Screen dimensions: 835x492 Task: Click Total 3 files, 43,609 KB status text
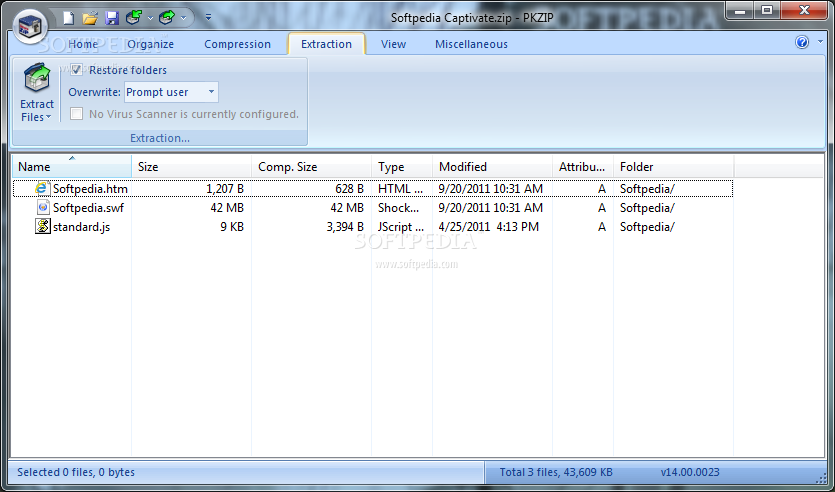point(556,472)
